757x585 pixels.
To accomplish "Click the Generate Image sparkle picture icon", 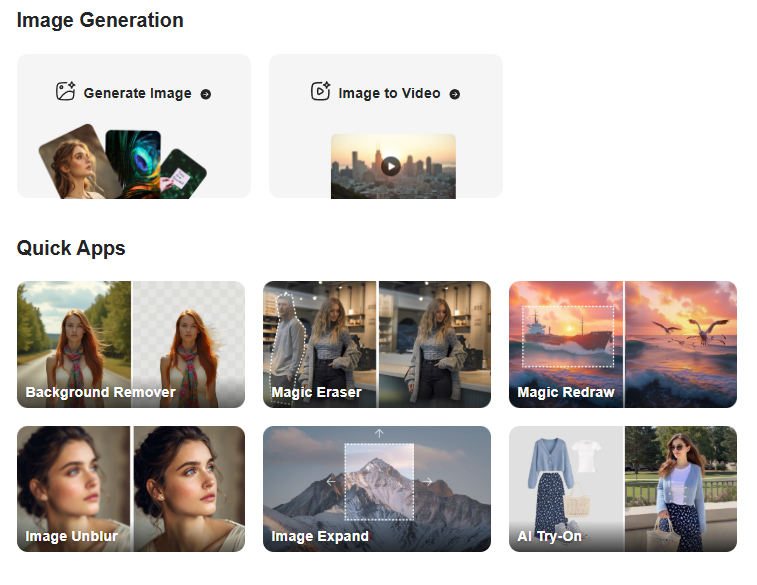I will point(66,93).
